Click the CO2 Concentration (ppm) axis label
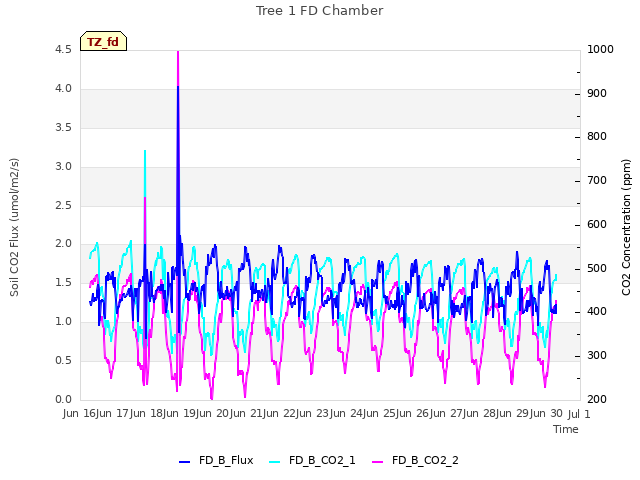 pyautogui.click(x=626, y=227)
